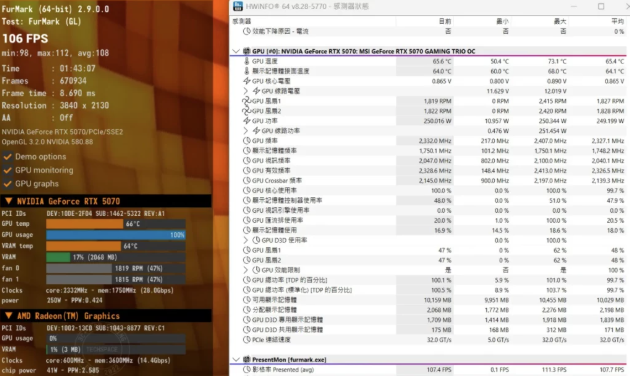Click the OpenGL 3.2.0 NVIDIA 580.88 line
This screenshot has height=376, width=630.
(x=47, y=142)
